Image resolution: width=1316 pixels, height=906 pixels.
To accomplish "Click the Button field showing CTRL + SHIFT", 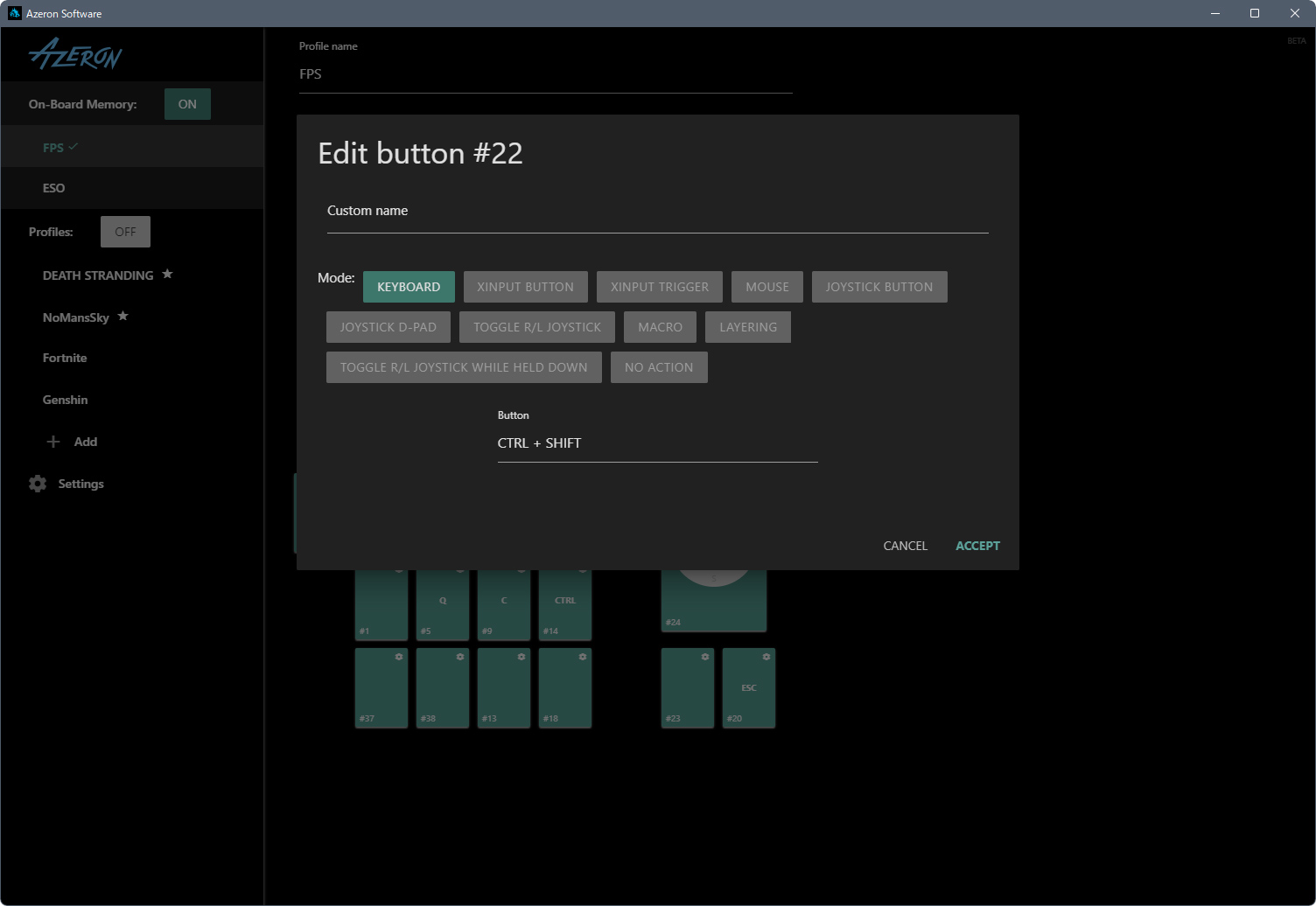I will pos(657,443).
